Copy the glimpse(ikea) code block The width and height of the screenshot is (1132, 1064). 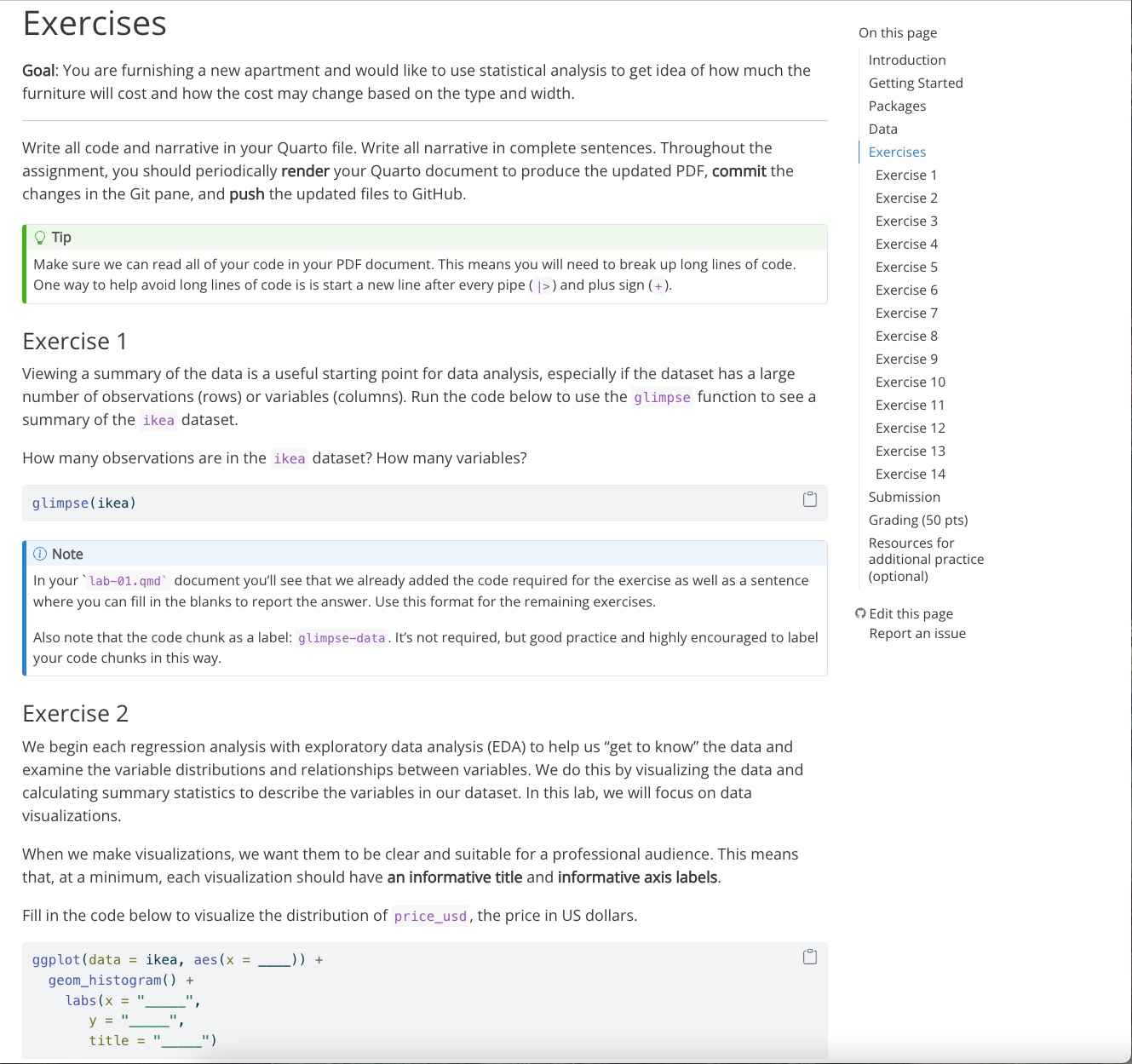point(809,499)
